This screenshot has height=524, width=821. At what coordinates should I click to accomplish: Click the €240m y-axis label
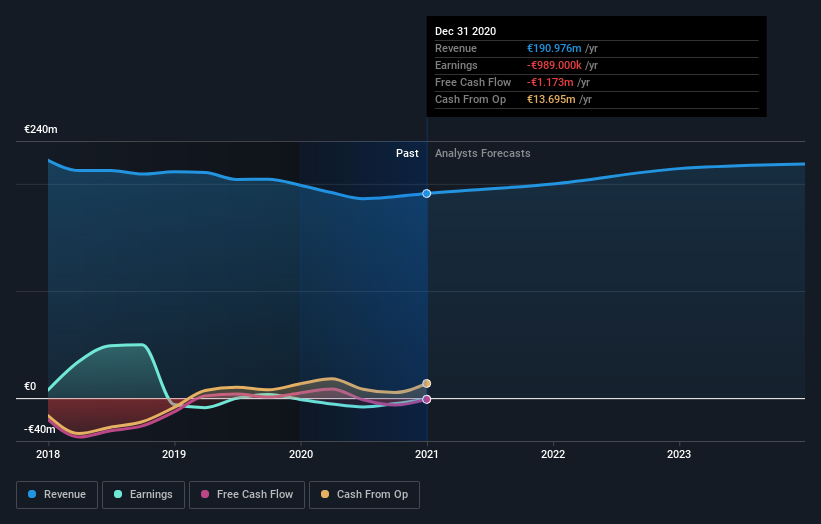tap(41, 129)
